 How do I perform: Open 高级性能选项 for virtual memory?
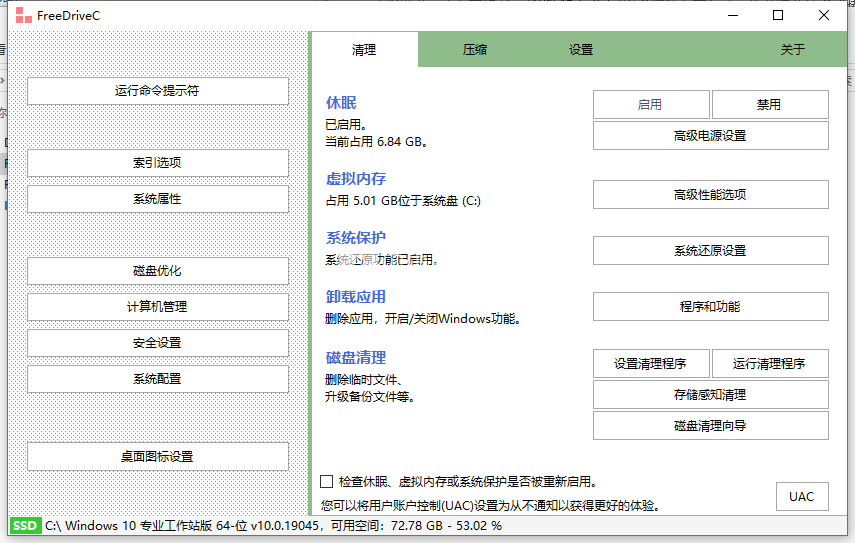710,195
